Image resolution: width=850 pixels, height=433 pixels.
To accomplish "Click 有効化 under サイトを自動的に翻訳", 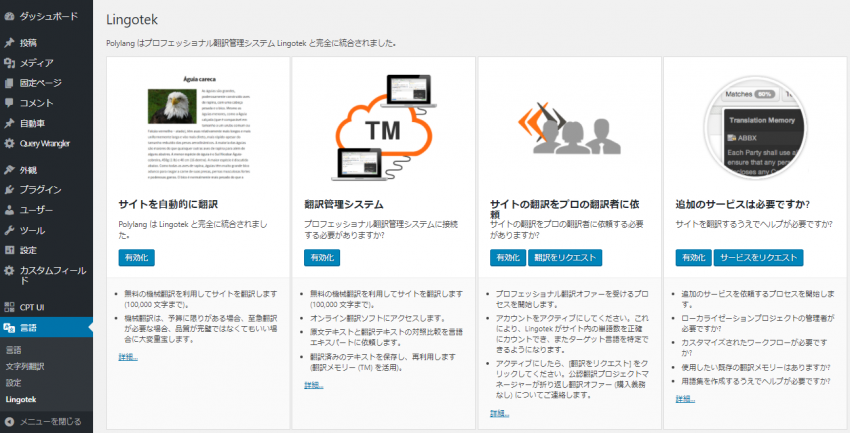I will pyautogui.click(x=134, y=258).
